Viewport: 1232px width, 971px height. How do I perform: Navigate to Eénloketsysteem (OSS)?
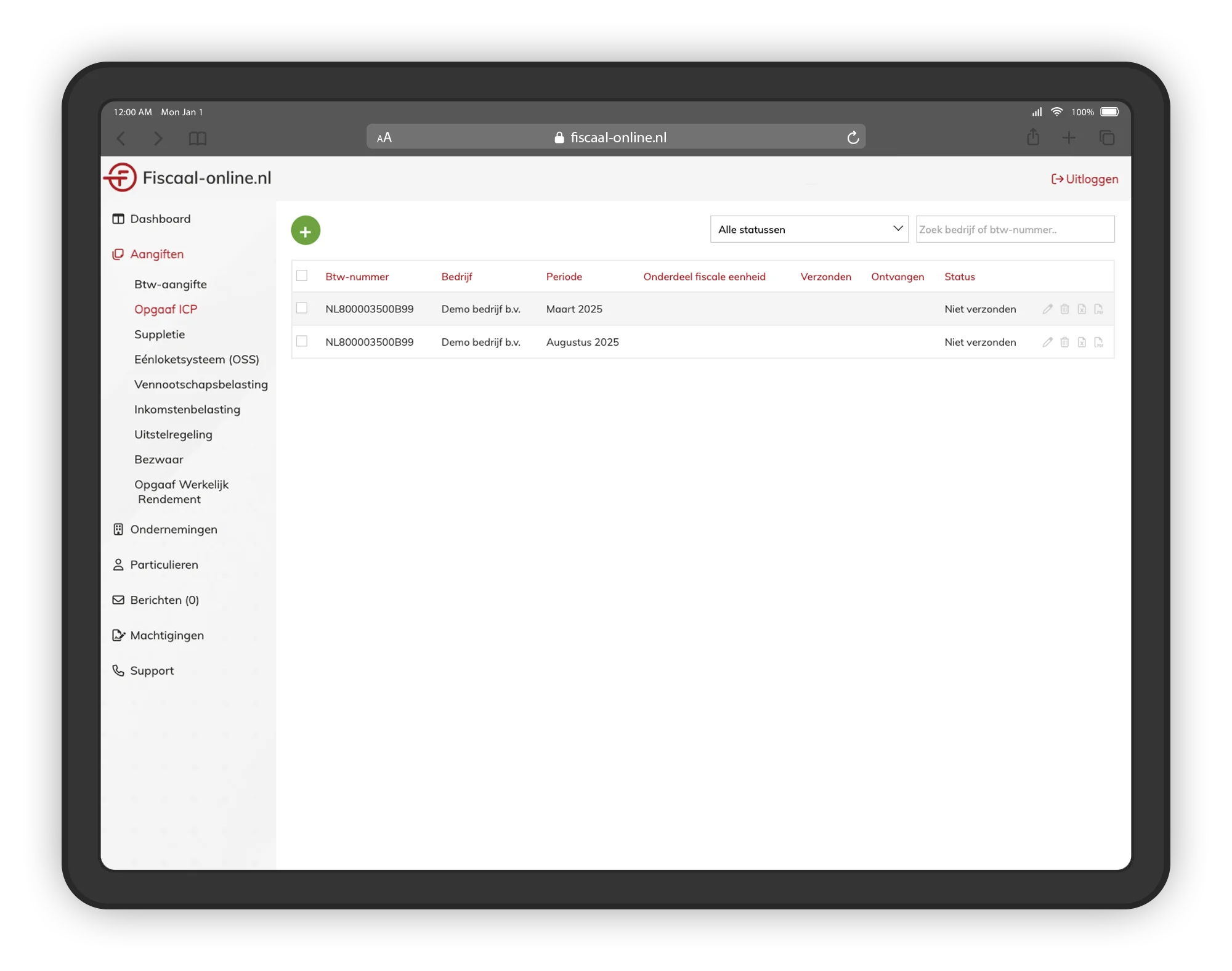pos(197,359)
